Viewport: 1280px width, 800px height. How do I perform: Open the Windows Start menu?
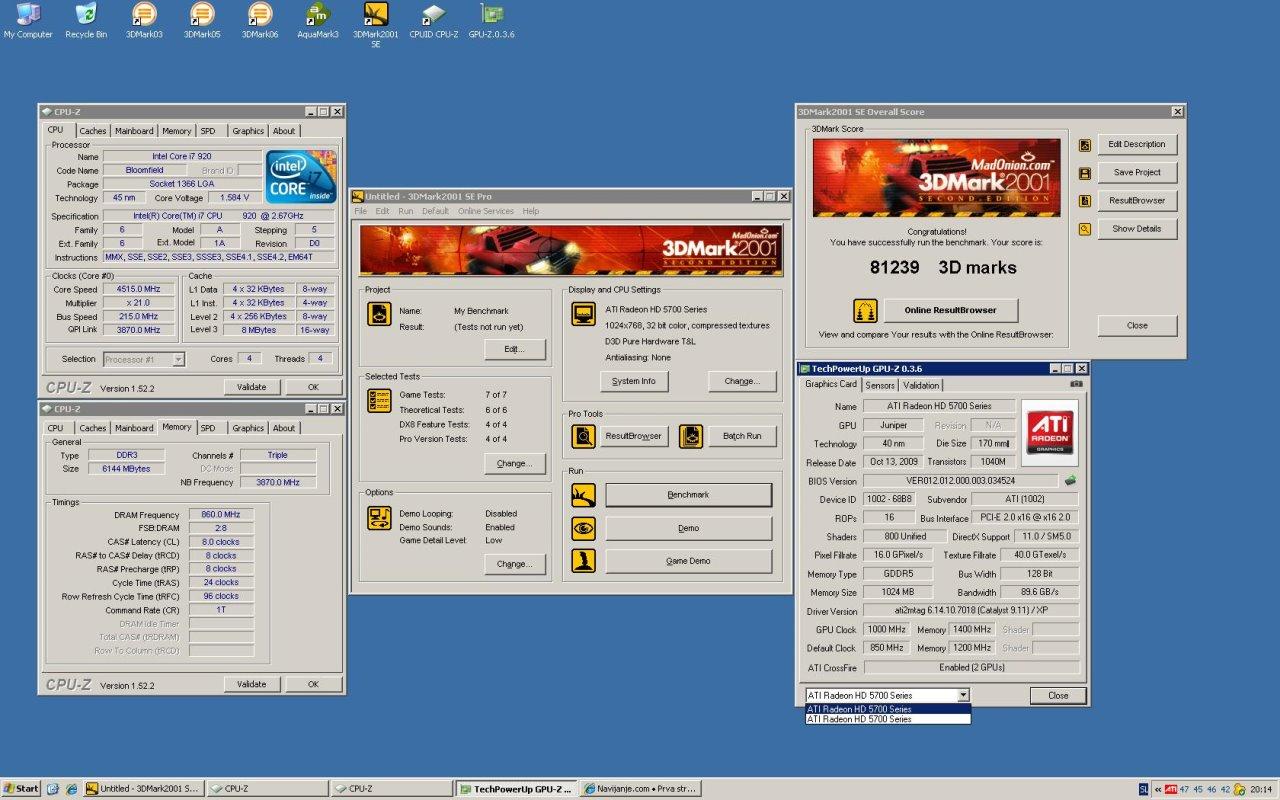(21, 789)
